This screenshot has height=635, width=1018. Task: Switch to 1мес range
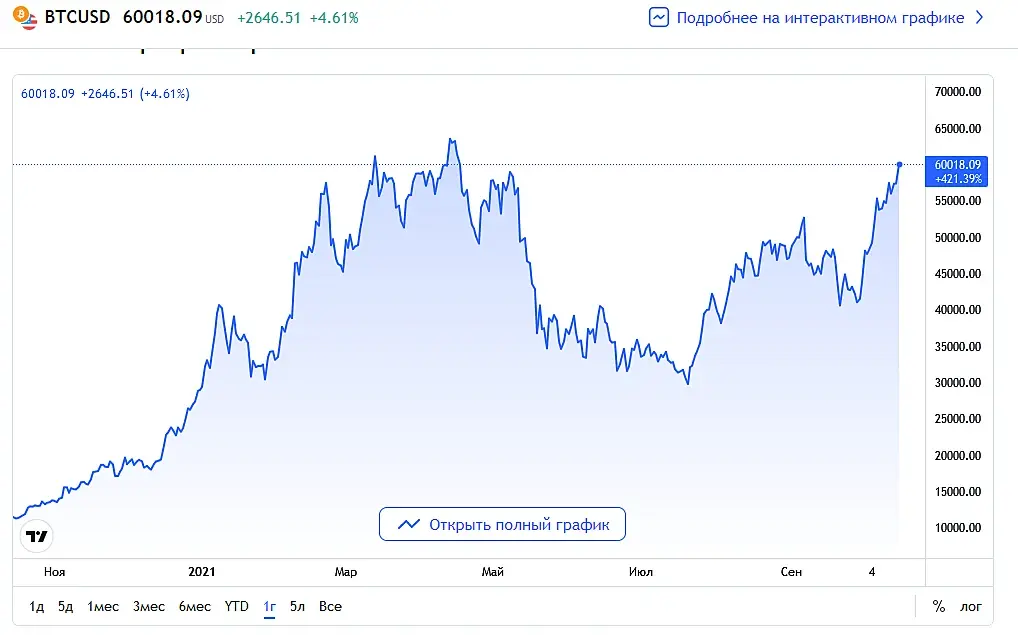tap(103, 606)
